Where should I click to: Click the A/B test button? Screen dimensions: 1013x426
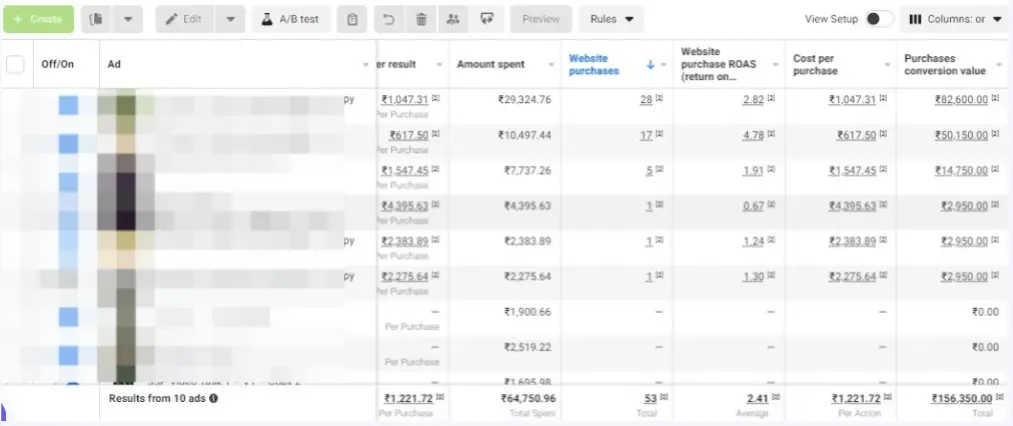coord(291,19)
